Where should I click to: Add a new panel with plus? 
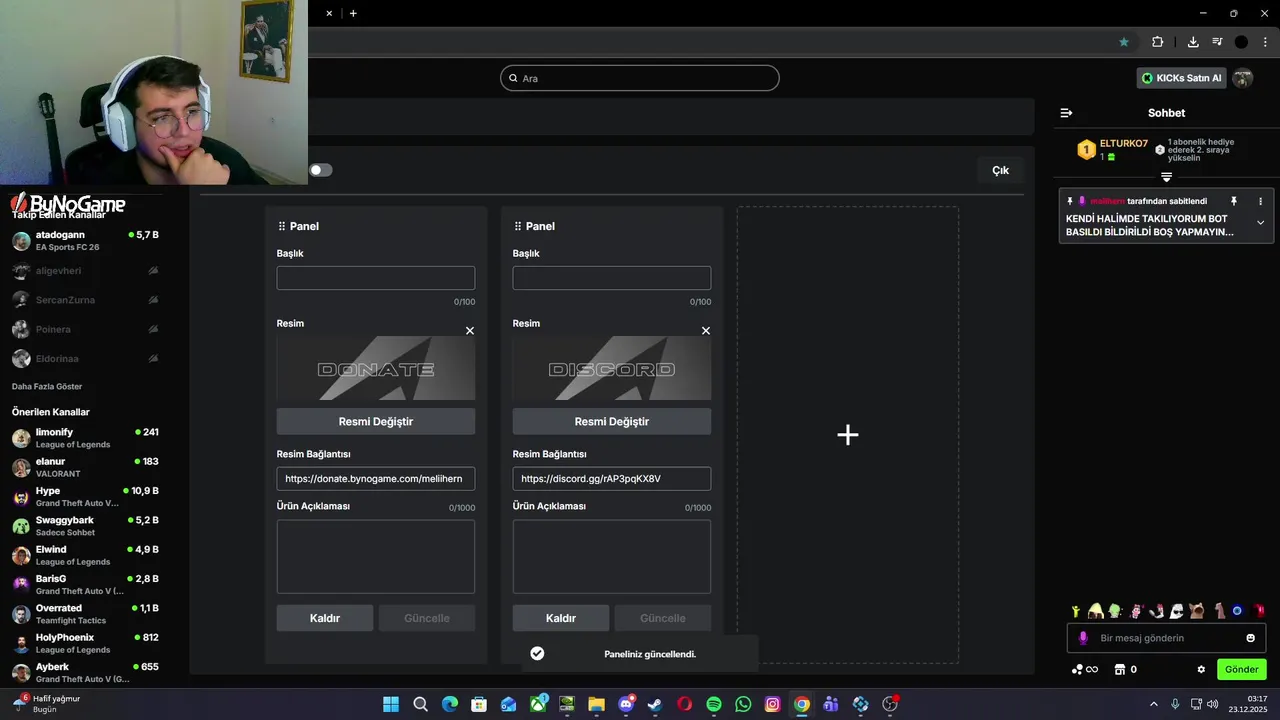[848, 435]
